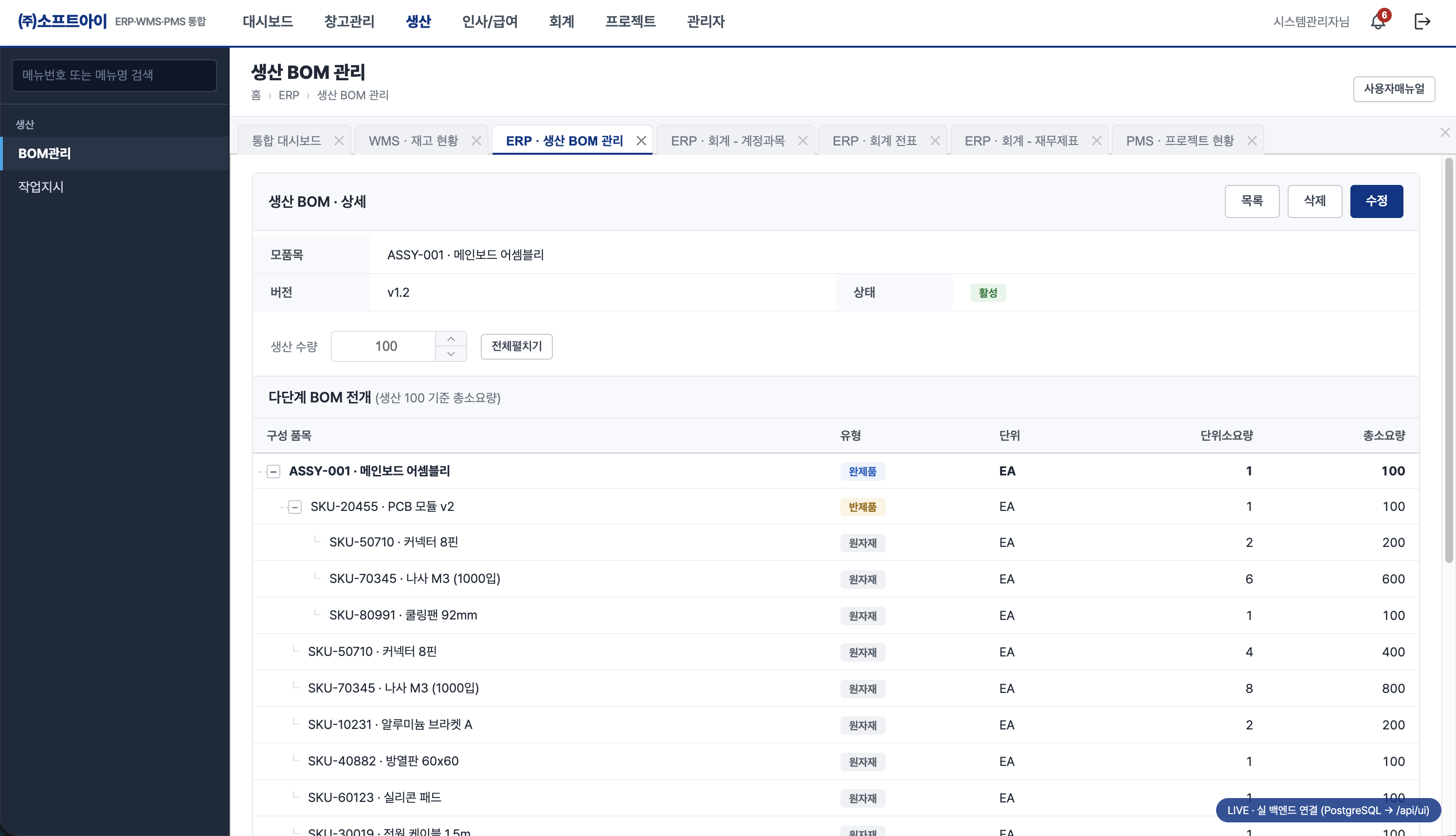This screenshot has width=1456, height=836.
Task: Open the 프로젝트 top menu
Action: 630,22
